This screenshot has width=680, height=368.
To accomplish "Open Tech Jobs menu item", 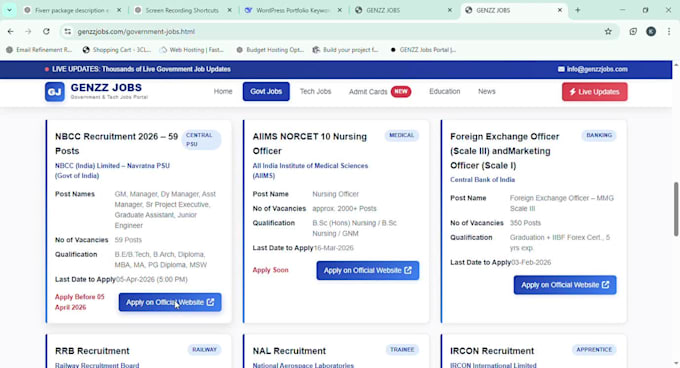I will click(x=315, y=91).
